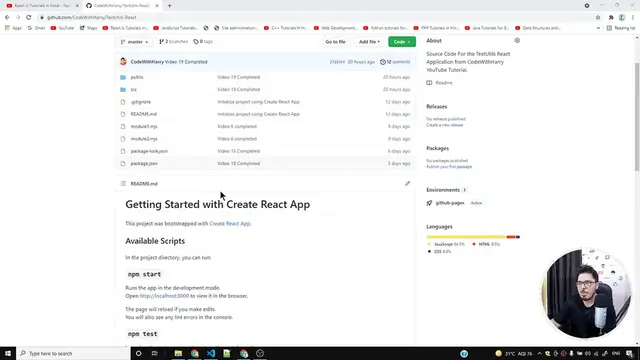640x360 pixels.
Task: Open the src folder
Action: 133,89
